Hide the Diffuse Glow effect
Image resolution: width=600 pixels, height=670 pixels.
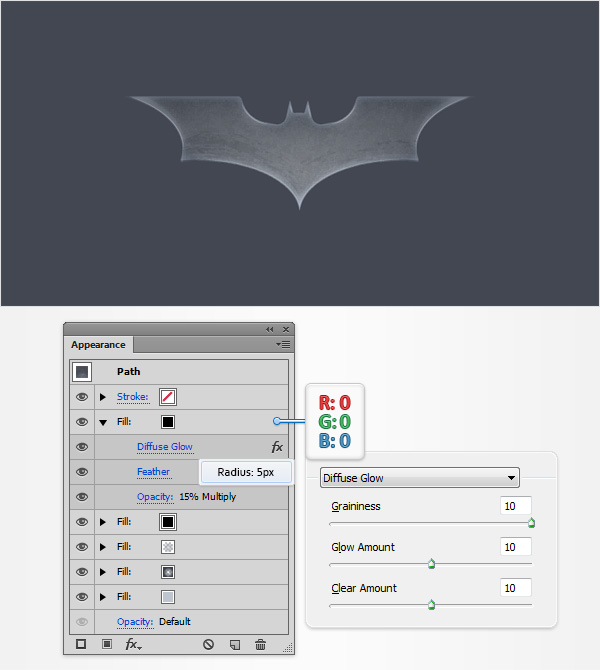82,447
